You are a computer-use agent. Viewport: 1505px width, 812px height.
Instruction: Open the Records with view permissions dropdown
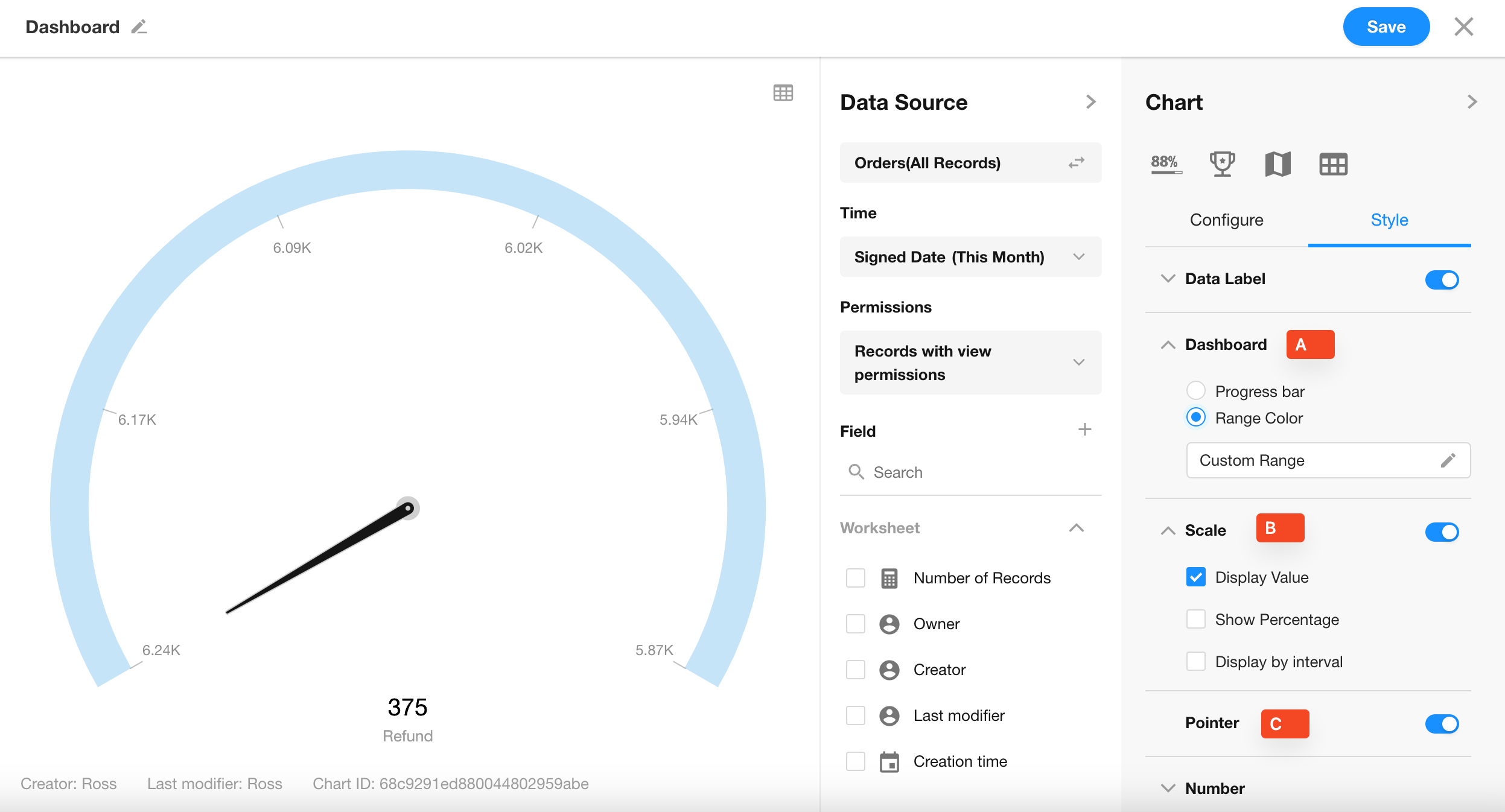tap(970, 363)
